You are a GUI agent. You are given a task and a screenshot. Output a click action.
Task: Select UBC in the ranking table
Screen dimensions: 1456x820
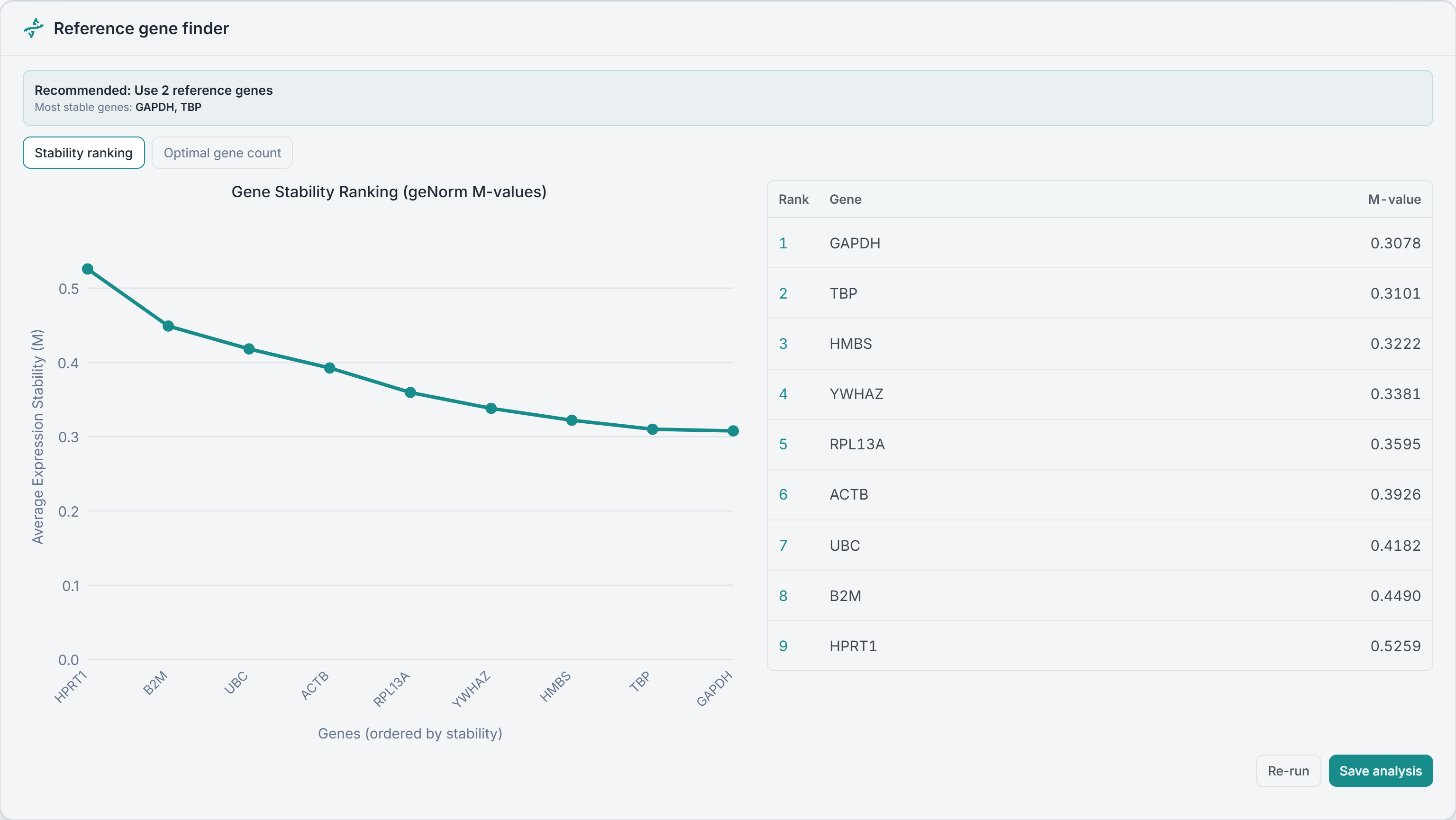(x=845, y=546)
